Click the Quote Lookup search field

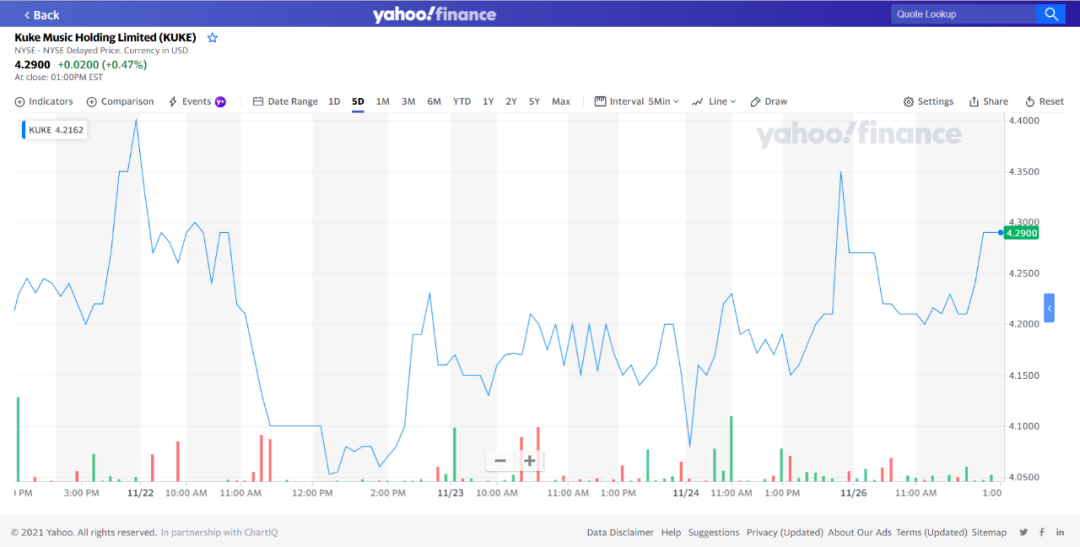(961, 14)
